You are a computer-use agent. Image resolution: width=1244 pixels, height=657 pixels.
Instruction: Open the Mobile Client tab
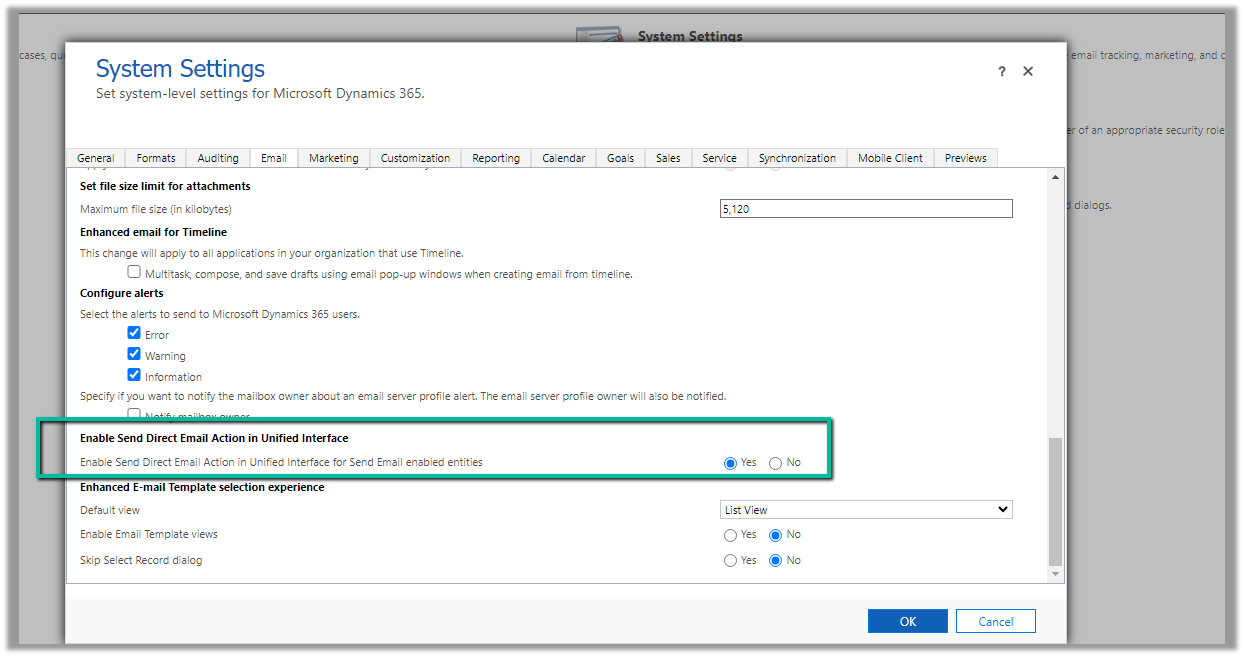[890, 158]
